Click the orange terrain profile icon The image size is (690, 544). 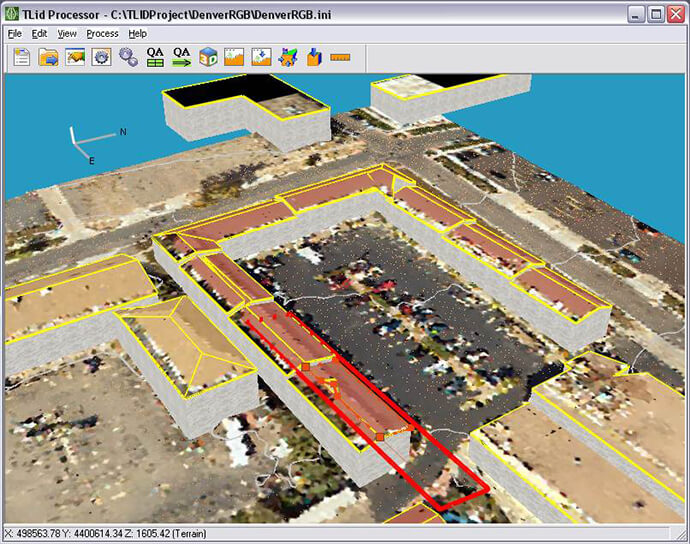click(234, 58)
